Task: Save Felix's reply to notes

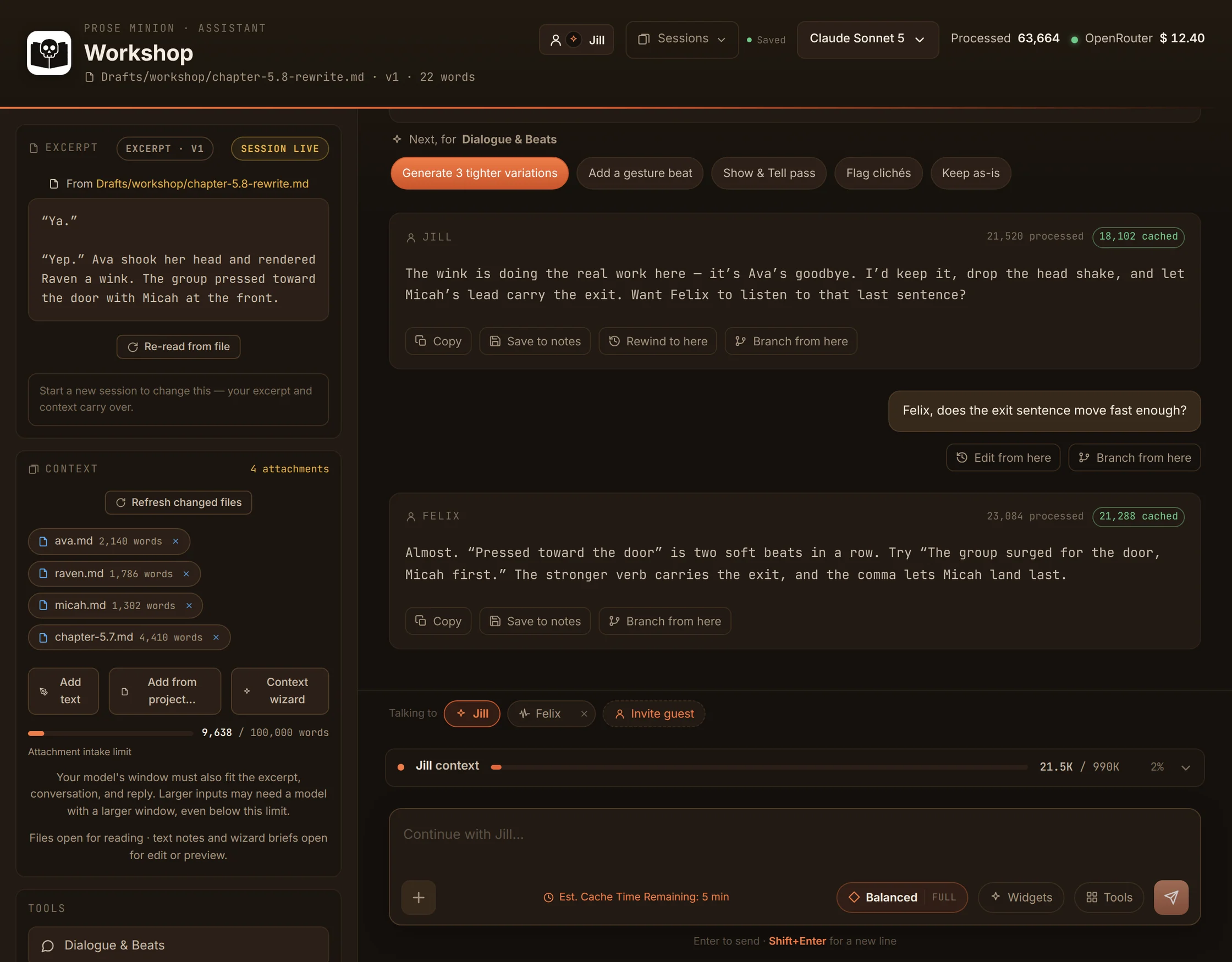Action: 535,621
